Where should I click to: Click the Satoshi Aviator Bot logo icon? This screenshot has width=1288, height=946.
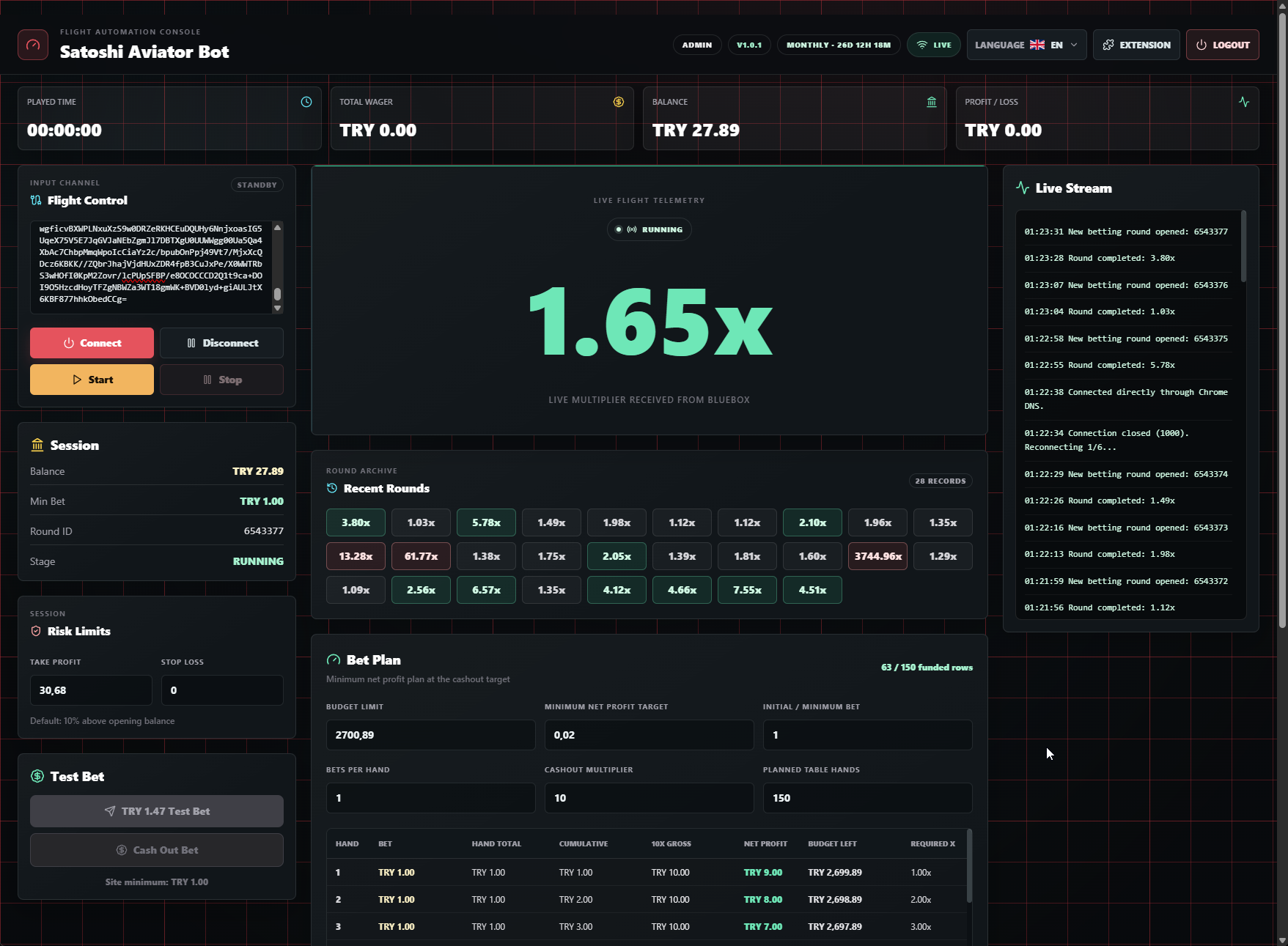33,45
